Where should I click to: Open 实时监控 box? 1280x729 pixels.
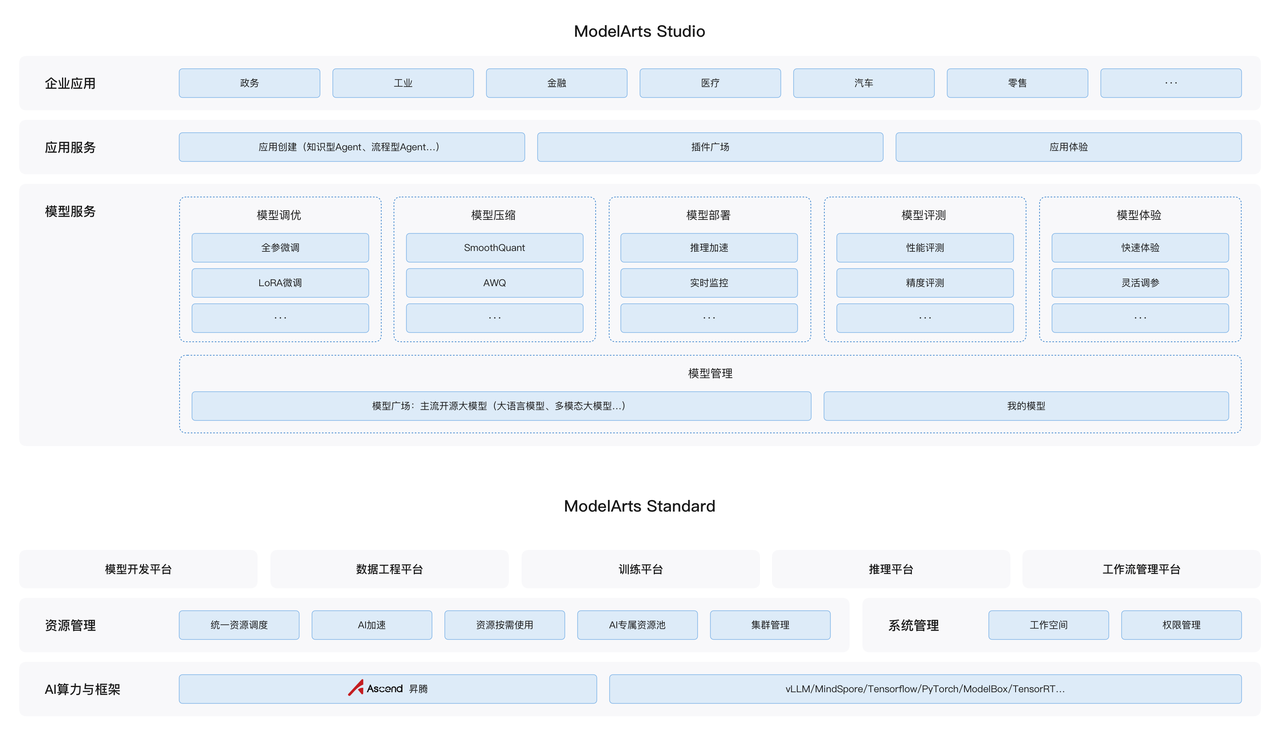click(x=709, y=283)
